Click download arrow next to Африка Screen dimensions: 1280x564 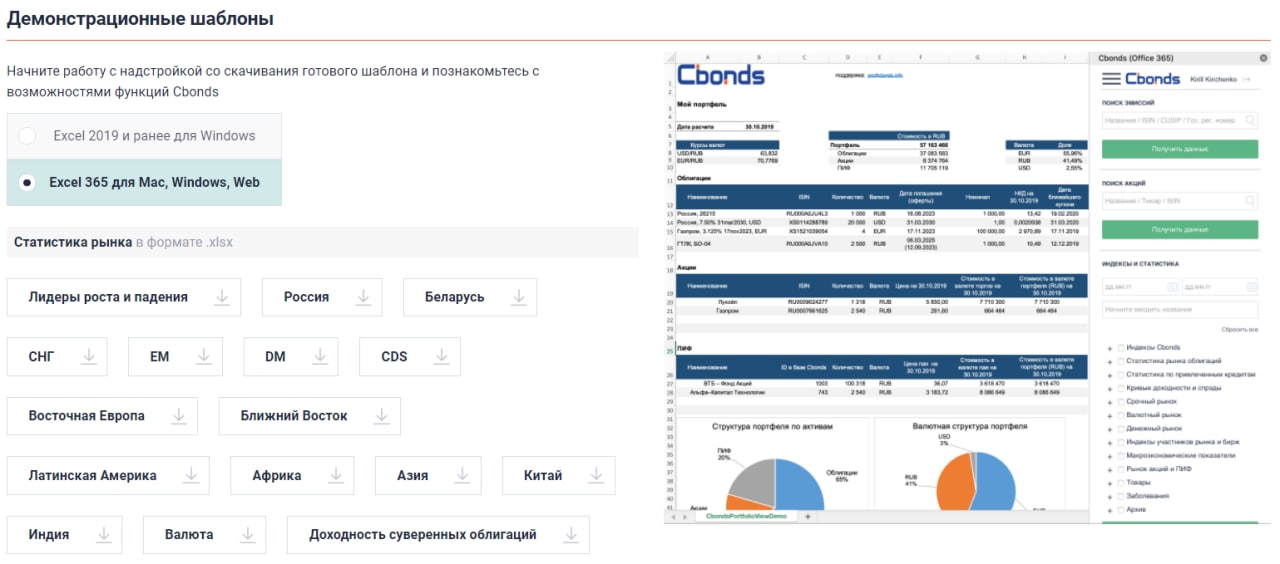[335, 475]
